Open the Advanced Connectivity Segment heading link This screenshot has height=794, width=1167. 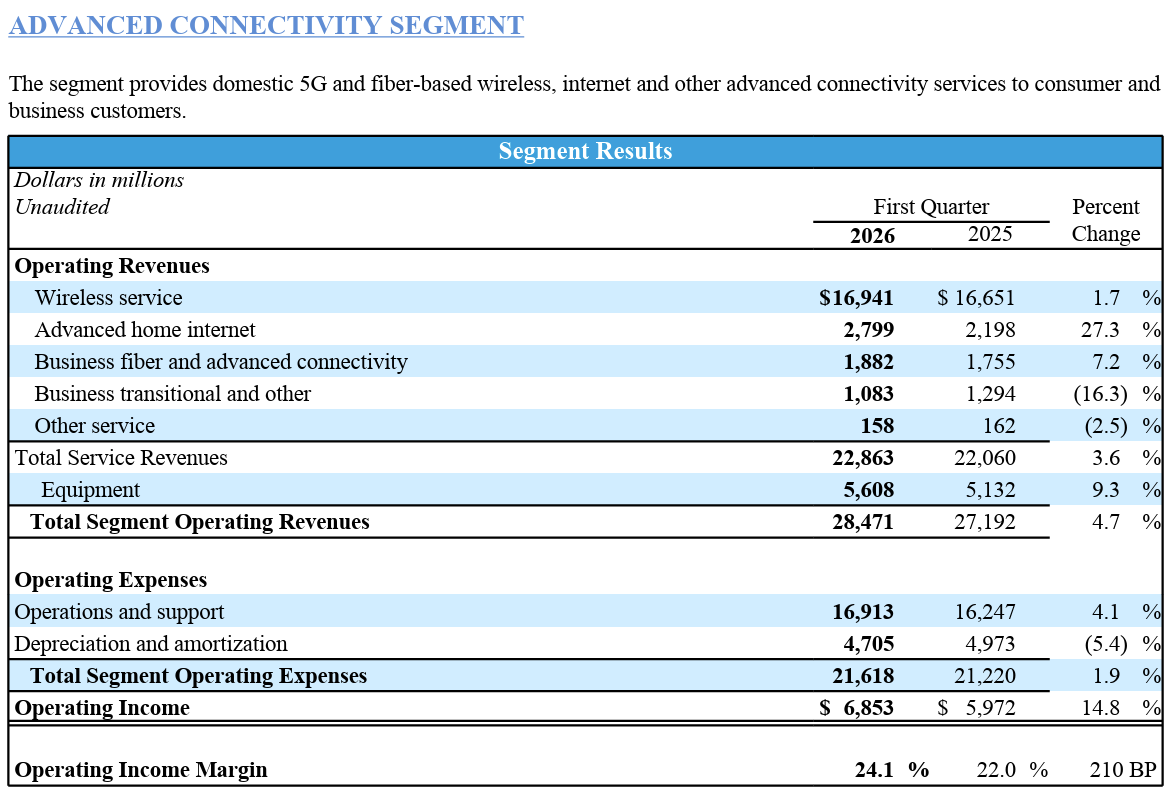coord(266,25)
